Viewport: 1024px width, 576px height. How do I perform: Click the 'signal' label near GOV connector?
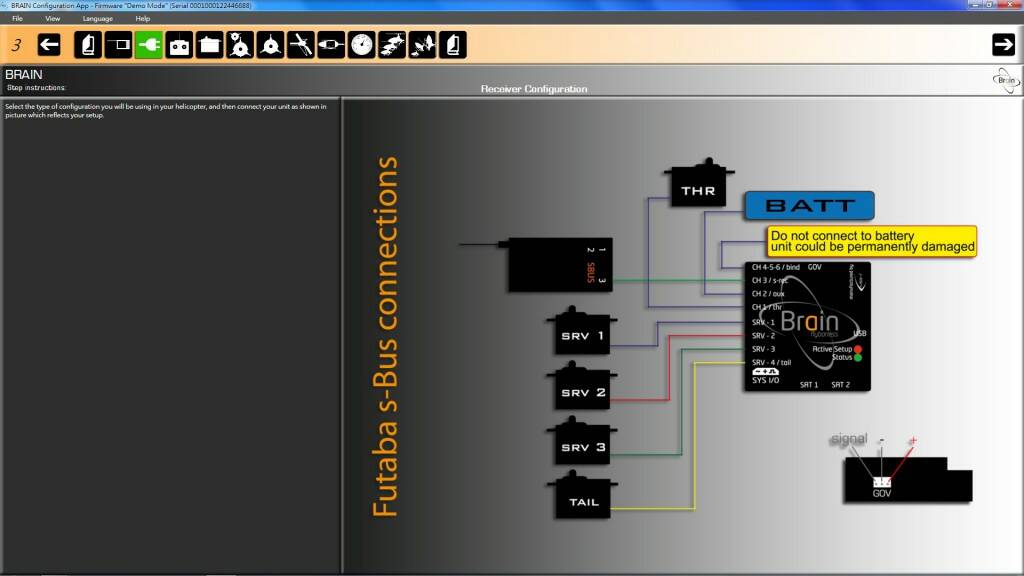(848, 439)
